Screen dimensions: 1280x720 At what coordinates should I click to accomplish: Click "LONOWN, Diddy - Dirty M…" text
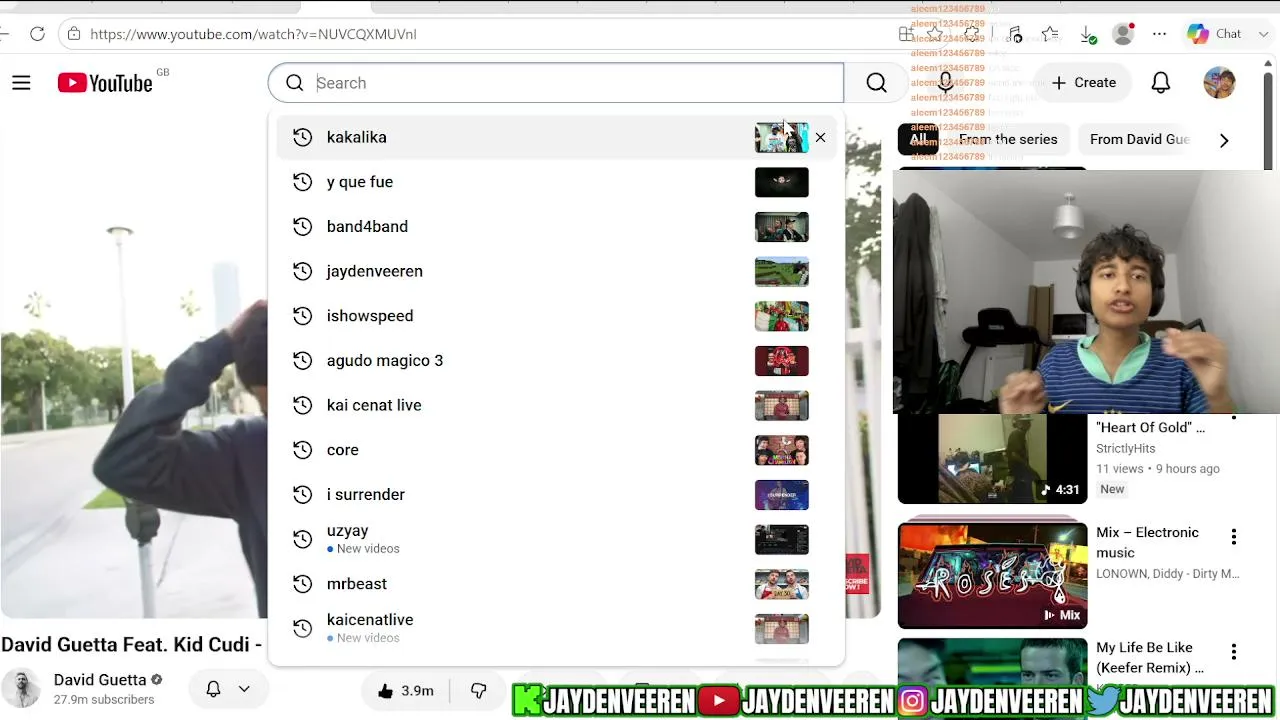click(1167, 574)
